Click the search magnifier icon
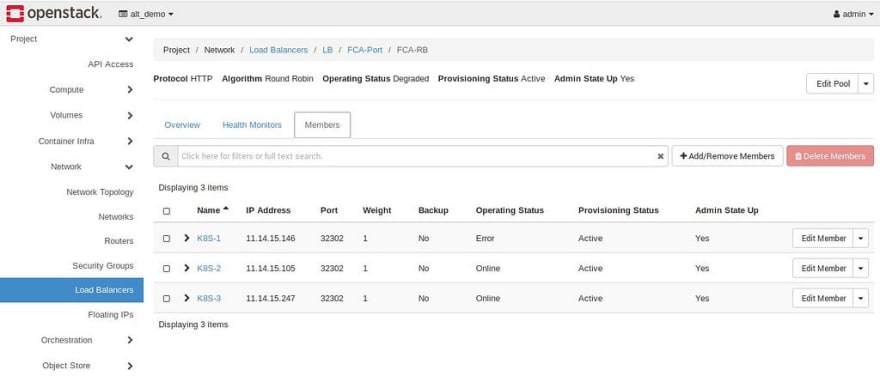This screenshot has height=382, width=880. [x=166, y=157]
